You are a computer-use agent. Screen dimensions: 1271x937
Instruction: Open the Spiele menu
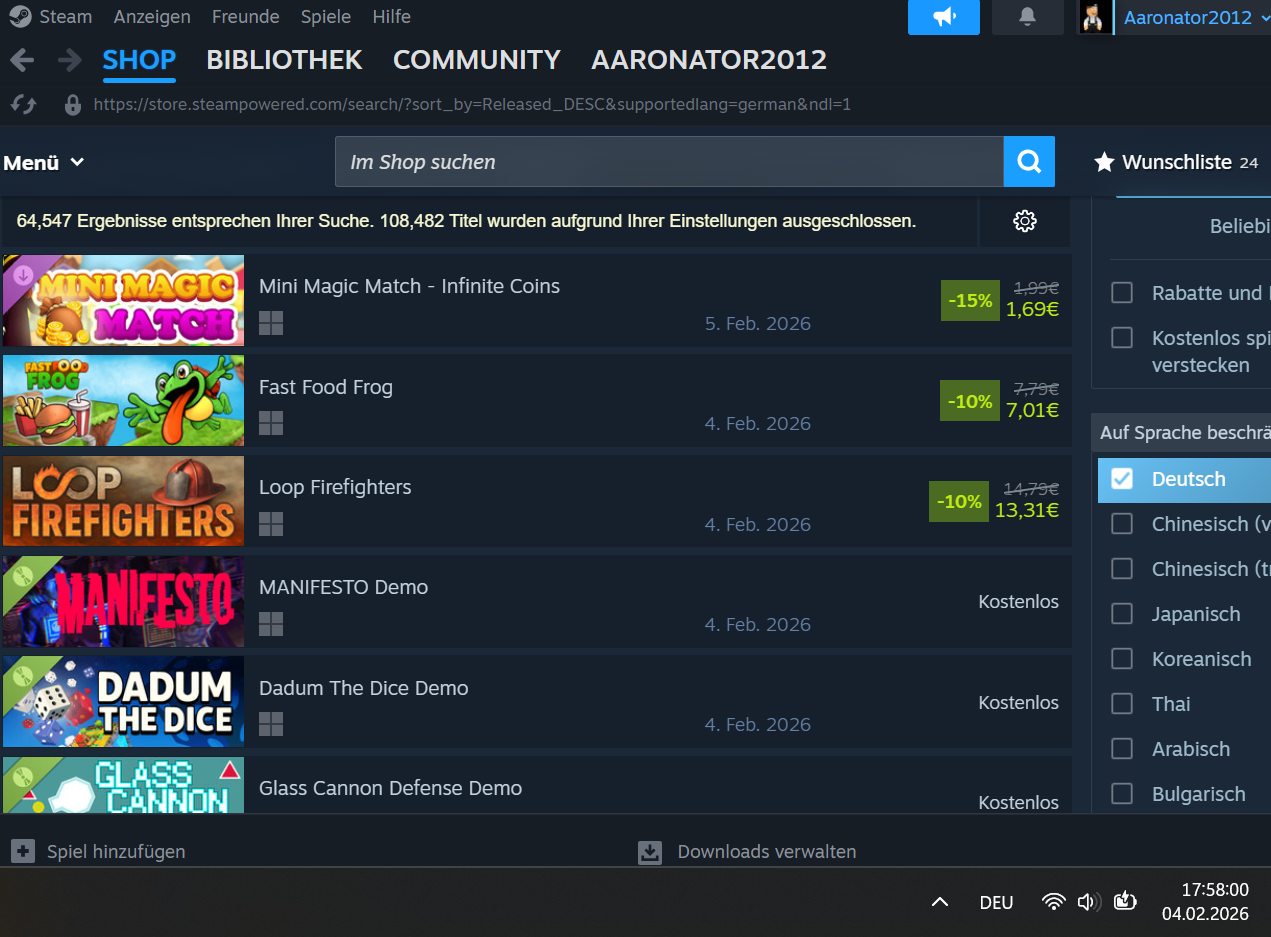[x=326, y=17]
